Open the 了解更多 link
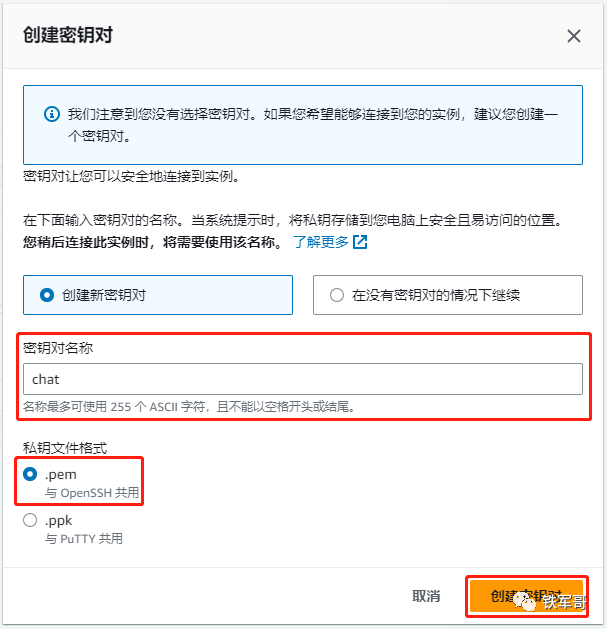Viewport: 607px width, 629px height. (x=321, y=242)
